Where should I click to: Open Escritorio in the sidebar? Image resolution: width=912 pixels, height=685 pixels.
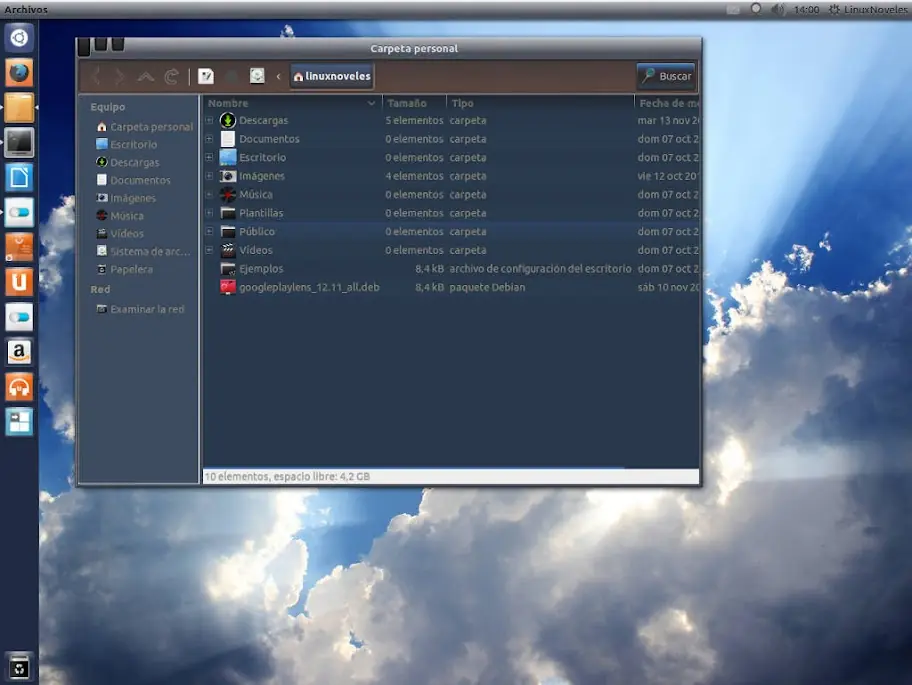coord(127,144)
